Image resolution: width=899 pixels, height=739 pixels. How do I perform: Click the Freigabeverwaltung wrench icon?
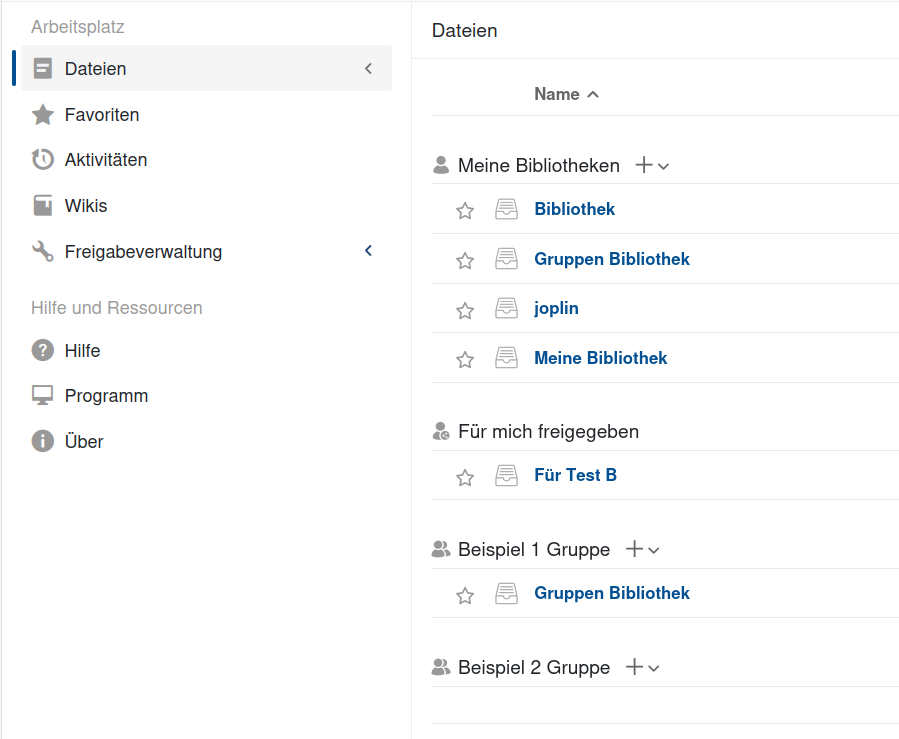click(40, 251)
